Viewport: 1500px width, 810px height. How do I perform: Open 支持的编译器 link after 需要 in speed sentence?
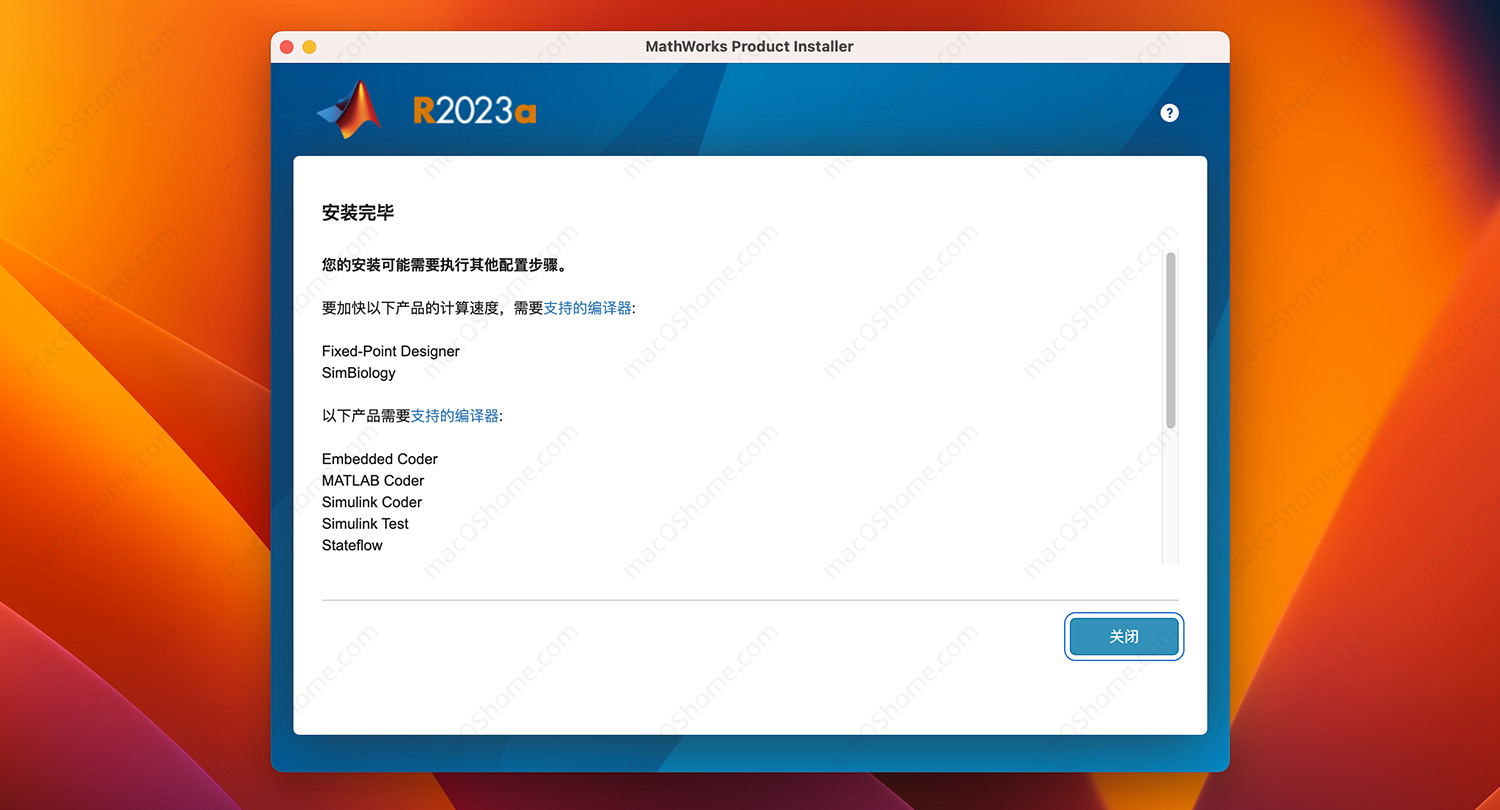coord(587,308)
